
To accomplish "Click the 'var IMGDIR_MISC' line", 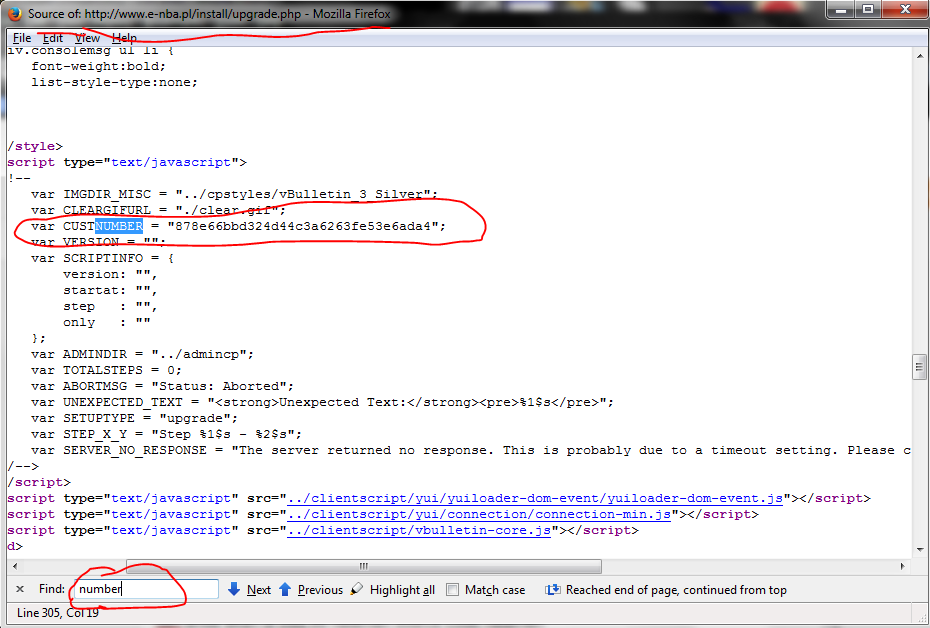I will [x=234, y=194].
